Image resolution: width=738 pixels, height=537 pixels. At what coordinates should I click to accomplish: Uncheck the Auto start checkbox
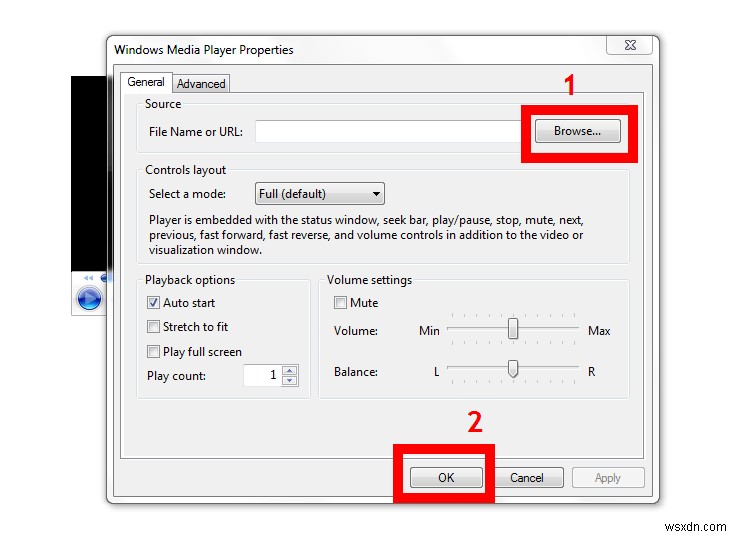click(x=153, y=303)
